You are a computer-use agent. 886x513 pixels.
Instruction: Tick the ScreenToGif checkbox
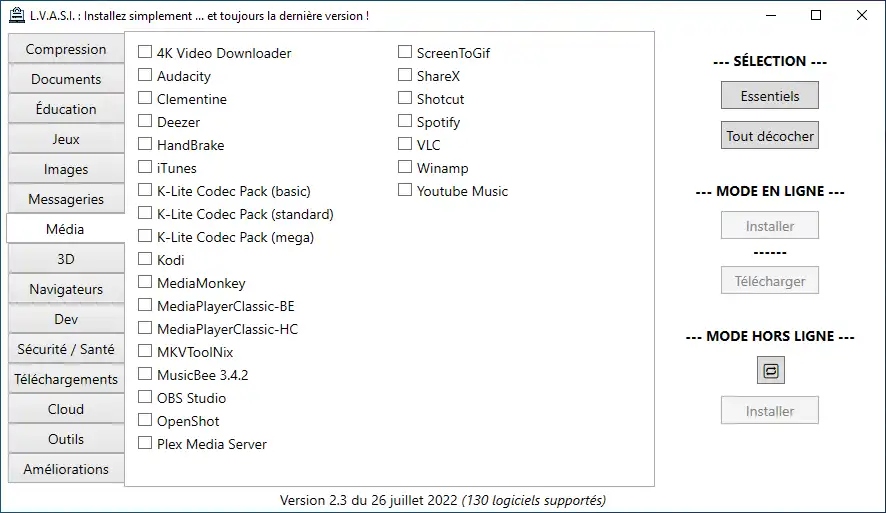tap(405, 52)
